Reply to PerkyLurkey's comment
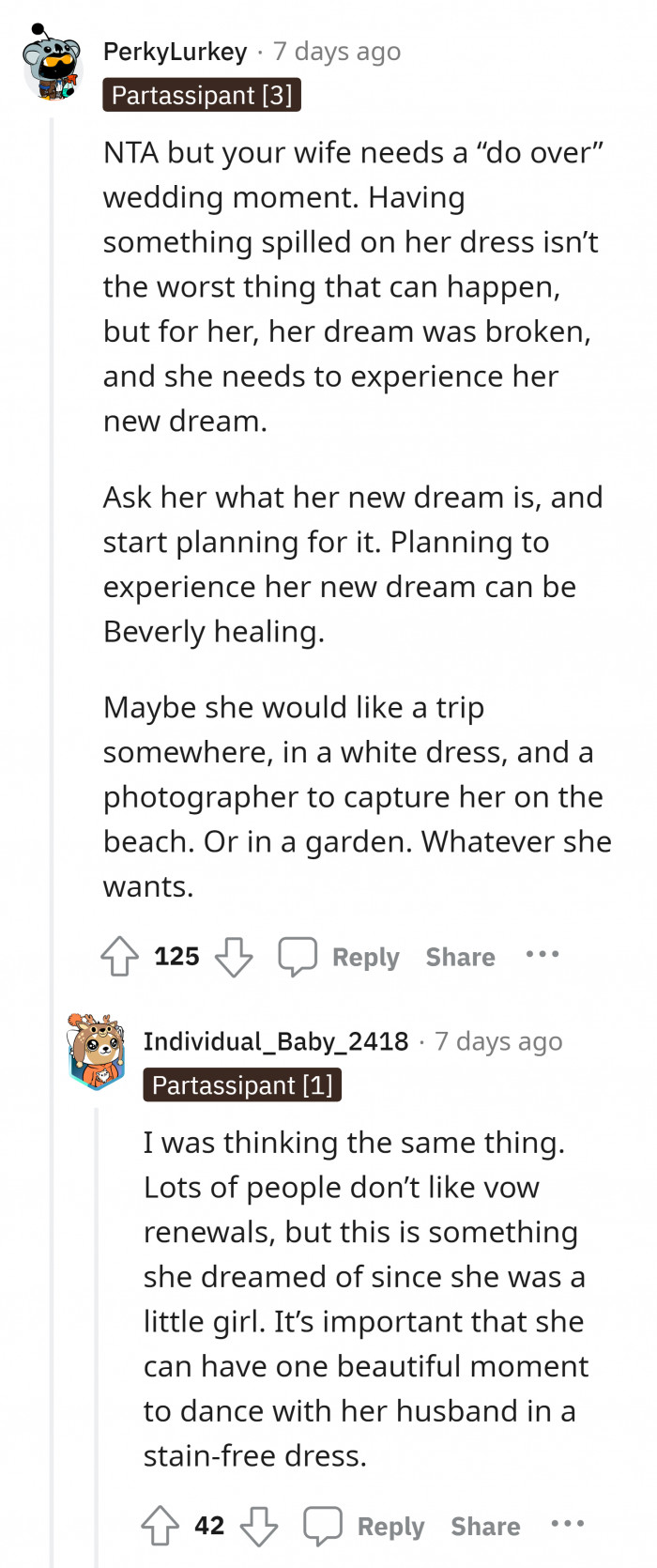Viewport: 657px width, 1568px height. 365,957
